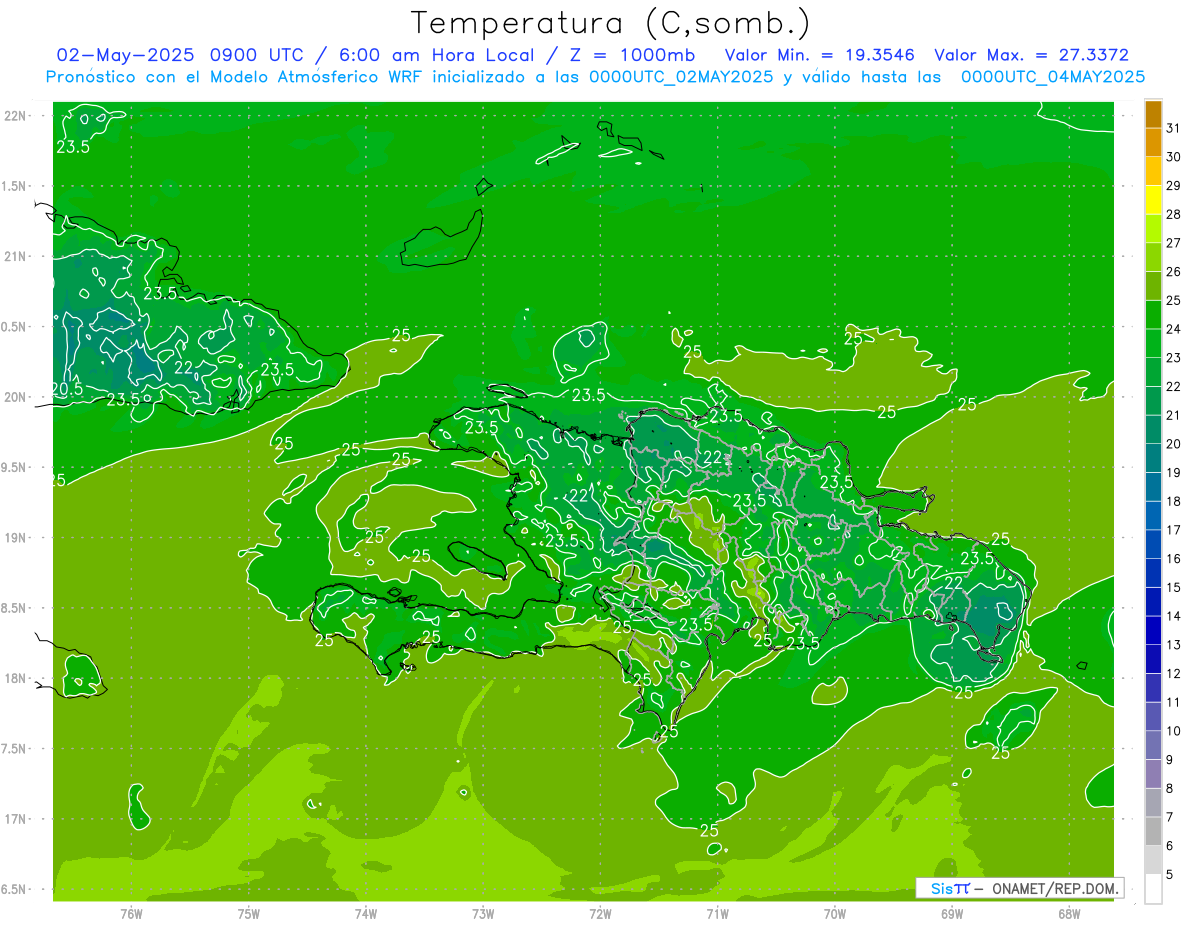Viewport: 1200px width, 927px height.
Task: Click the "70W" longitude axis label
Action: [x=835, y=913]
